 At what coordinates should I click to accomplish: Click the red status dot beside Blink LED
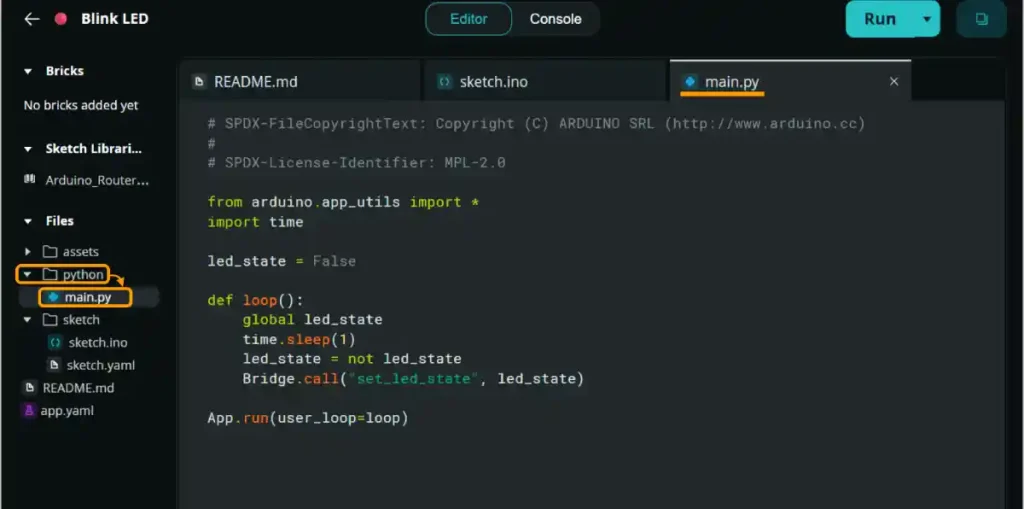tap(61, 19)
